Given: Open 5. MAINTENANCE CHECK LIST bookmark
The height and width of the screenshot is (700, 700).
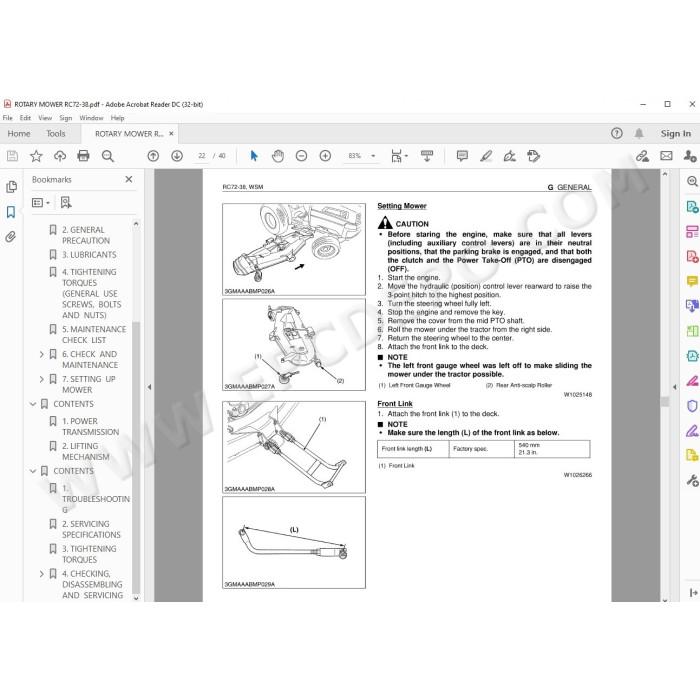Looking at the screenshot, I should tap(94, 334).
